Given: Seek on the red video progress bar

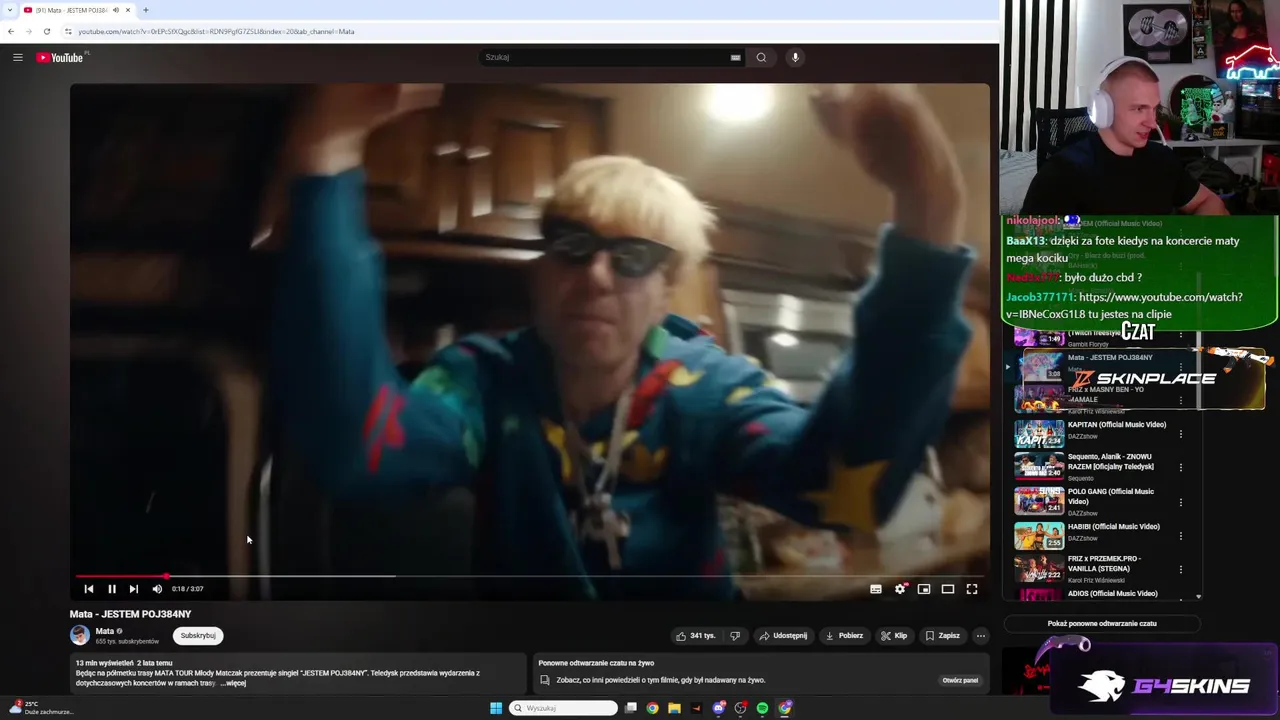Looking at the screenshot, I should point(529,576).
